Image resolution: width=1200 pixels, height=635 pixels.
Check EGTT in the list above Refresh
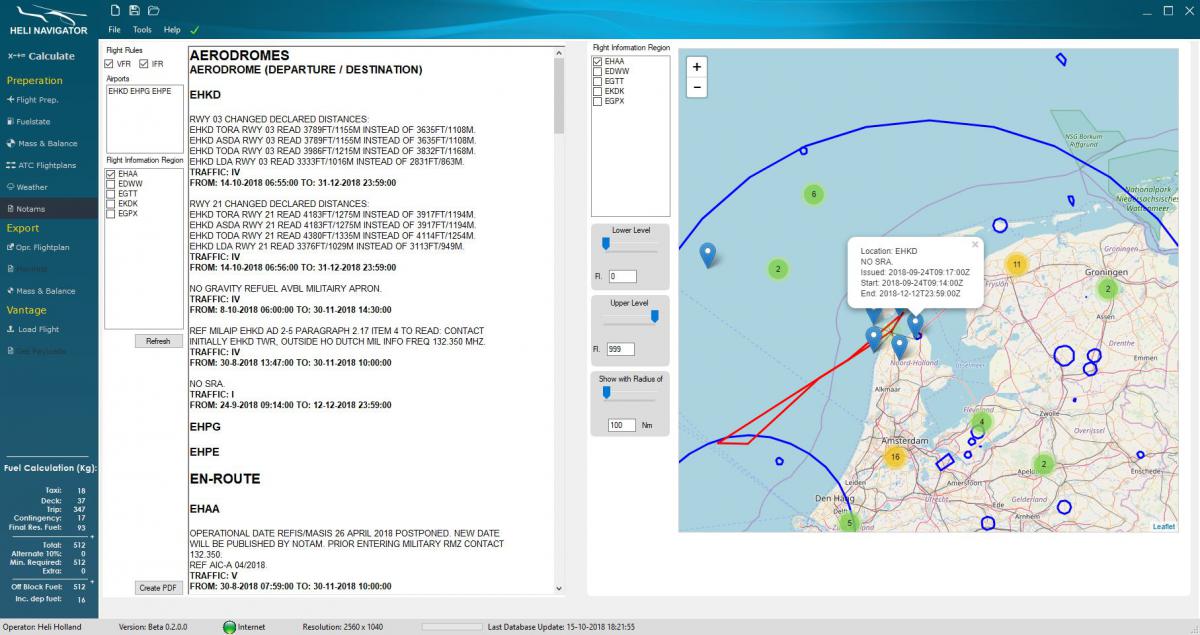[111, 194]
